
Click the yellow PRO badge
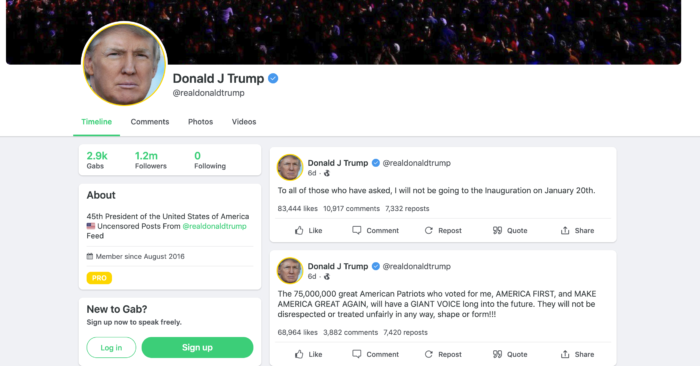(99, 278)
